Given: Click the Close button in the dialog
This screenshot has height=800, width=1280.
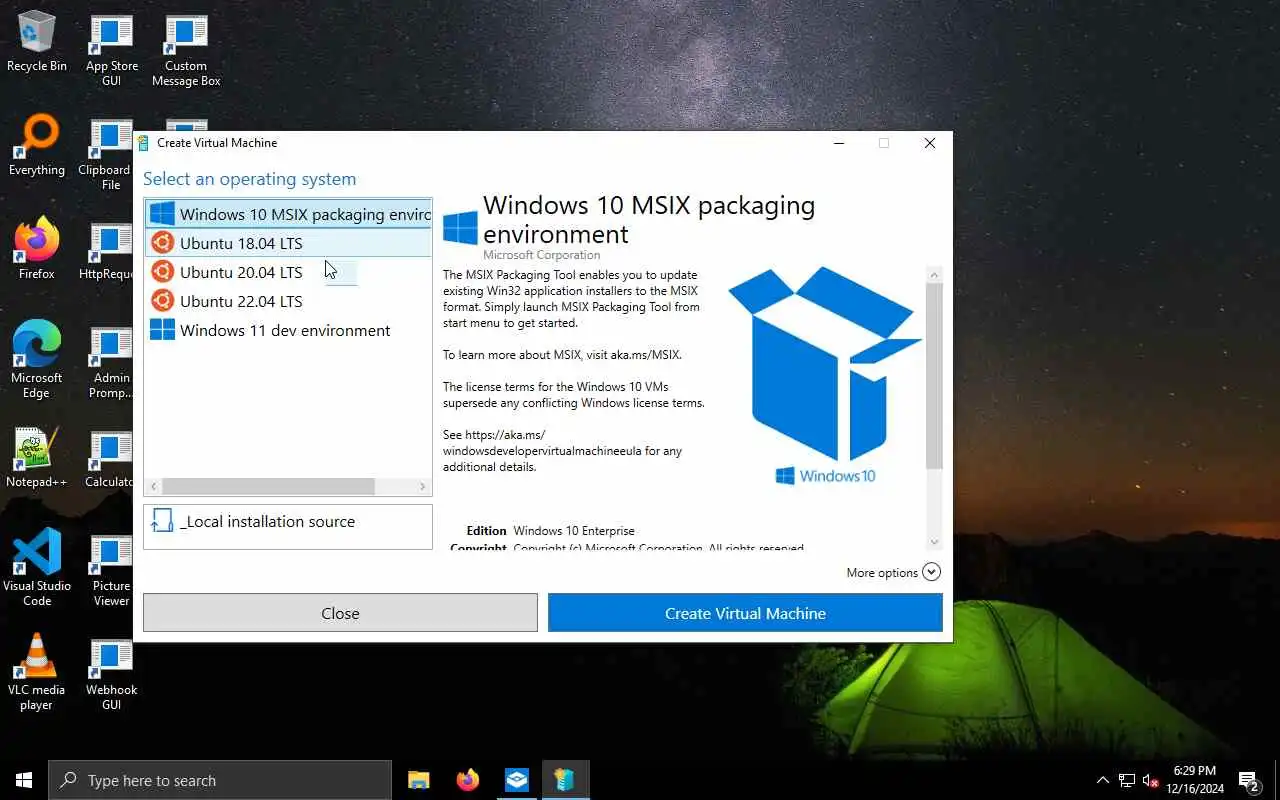Looking at the screenshot, I should tap(340, 613).
